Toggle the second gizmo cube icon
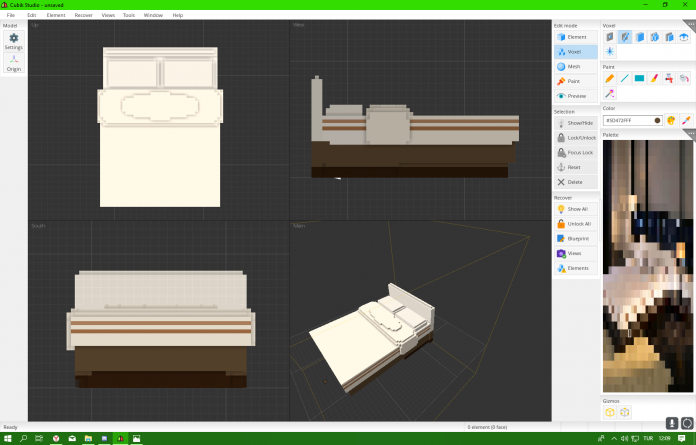 625,412
